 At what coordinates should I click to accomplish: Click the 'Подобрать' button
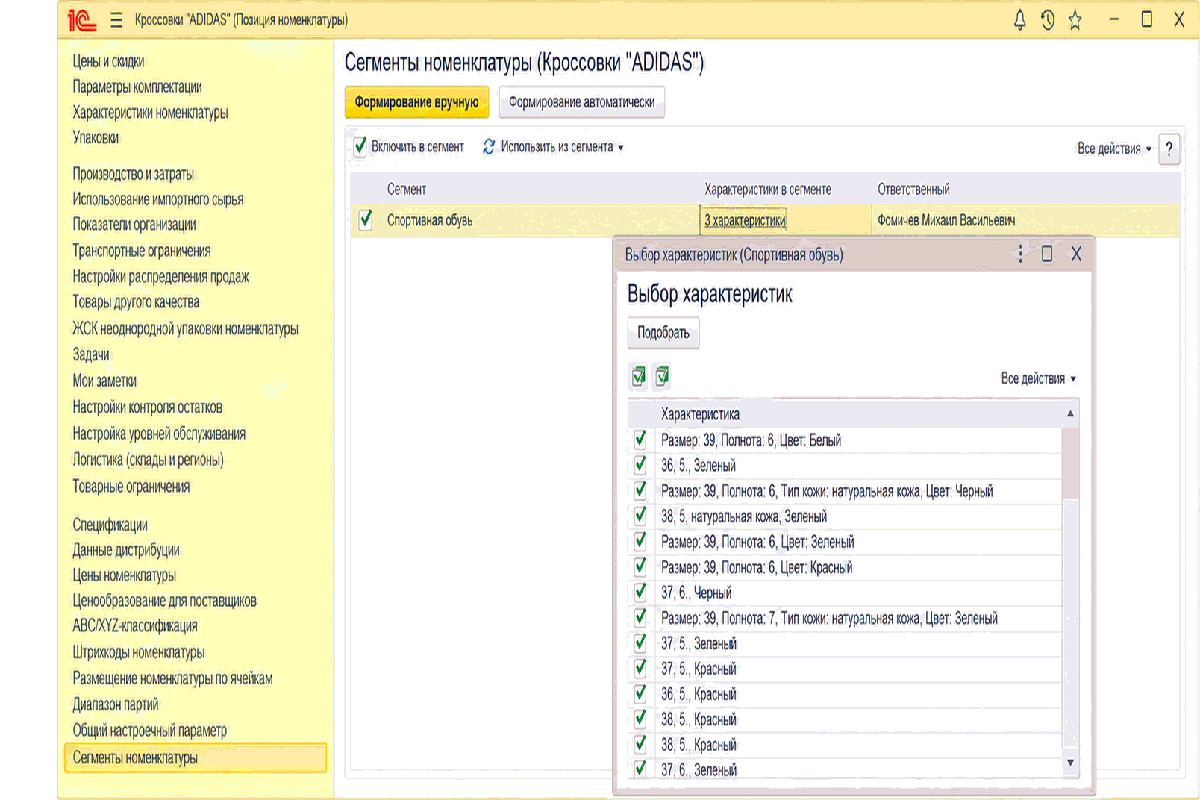tap(664, 333)
